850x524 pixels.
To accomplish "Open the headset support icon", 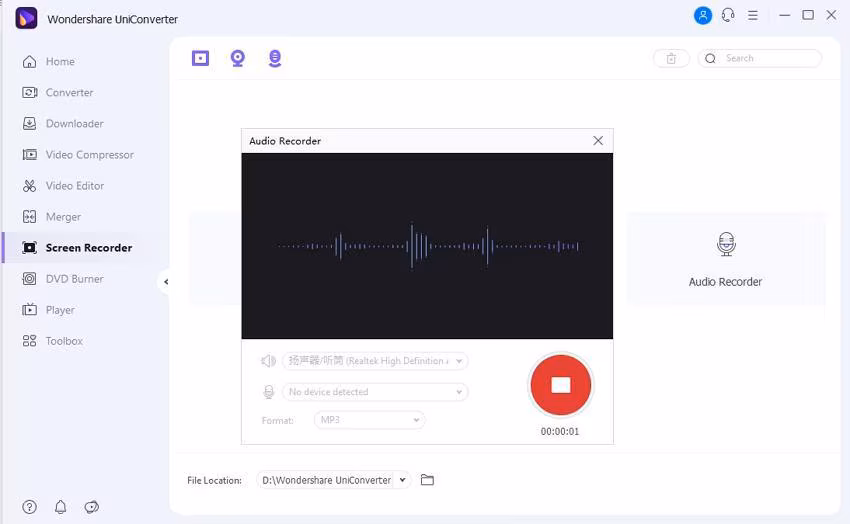I will (x=728, y=15).
